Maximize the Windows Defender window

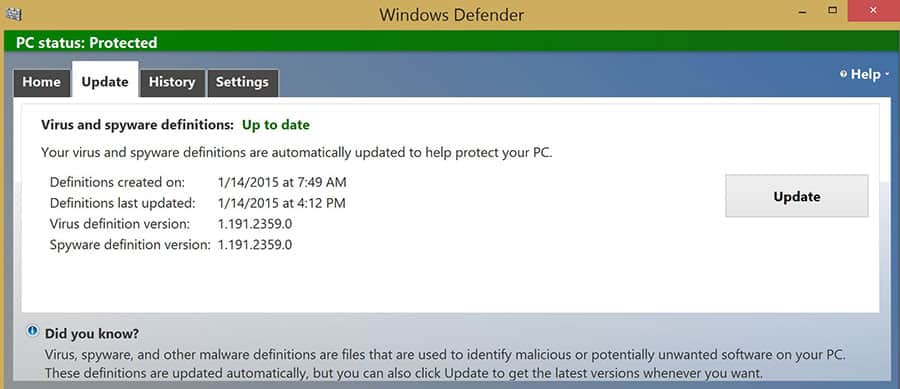click(832, 11)
